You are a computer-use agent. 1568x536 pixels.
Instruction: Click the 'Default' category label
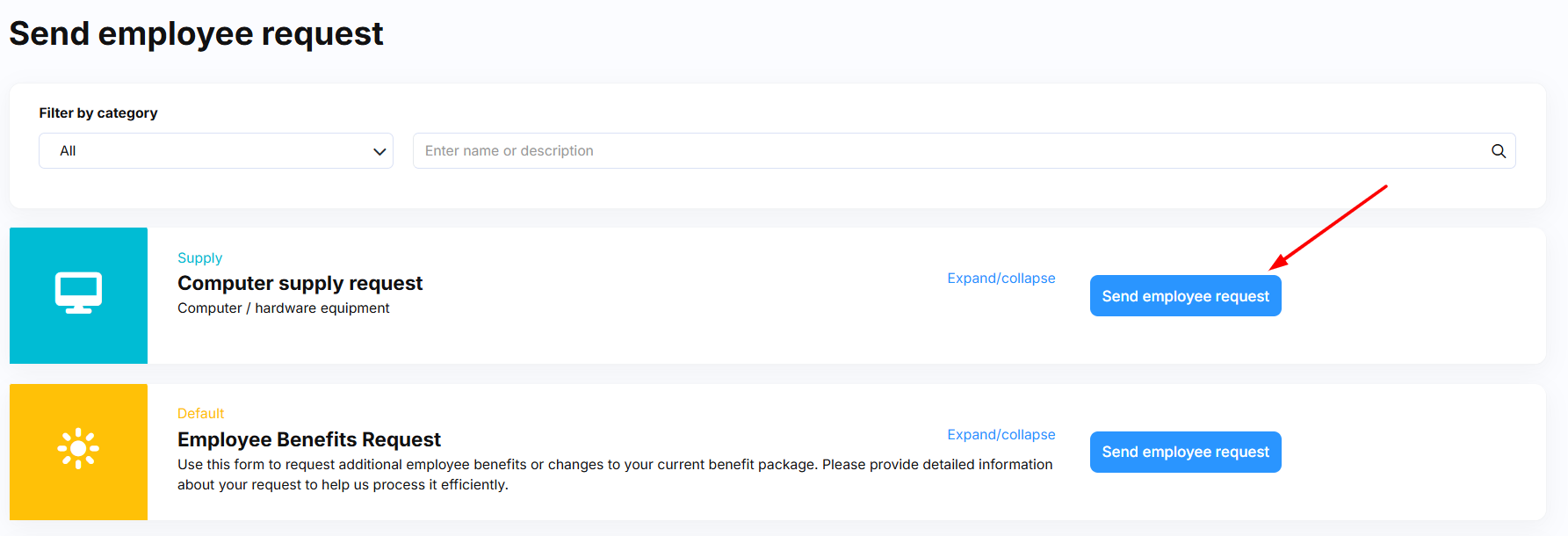click(200, 414)
